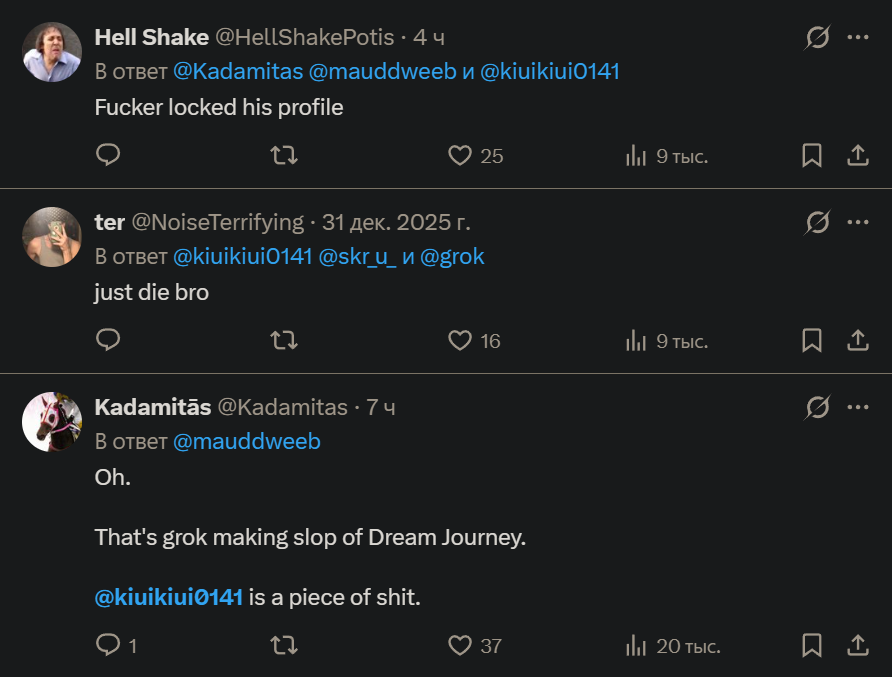Open the @kiuikiui0141 mention in Kadamitās's text
This screenshot has width=892, height=677.
[169, 598]
